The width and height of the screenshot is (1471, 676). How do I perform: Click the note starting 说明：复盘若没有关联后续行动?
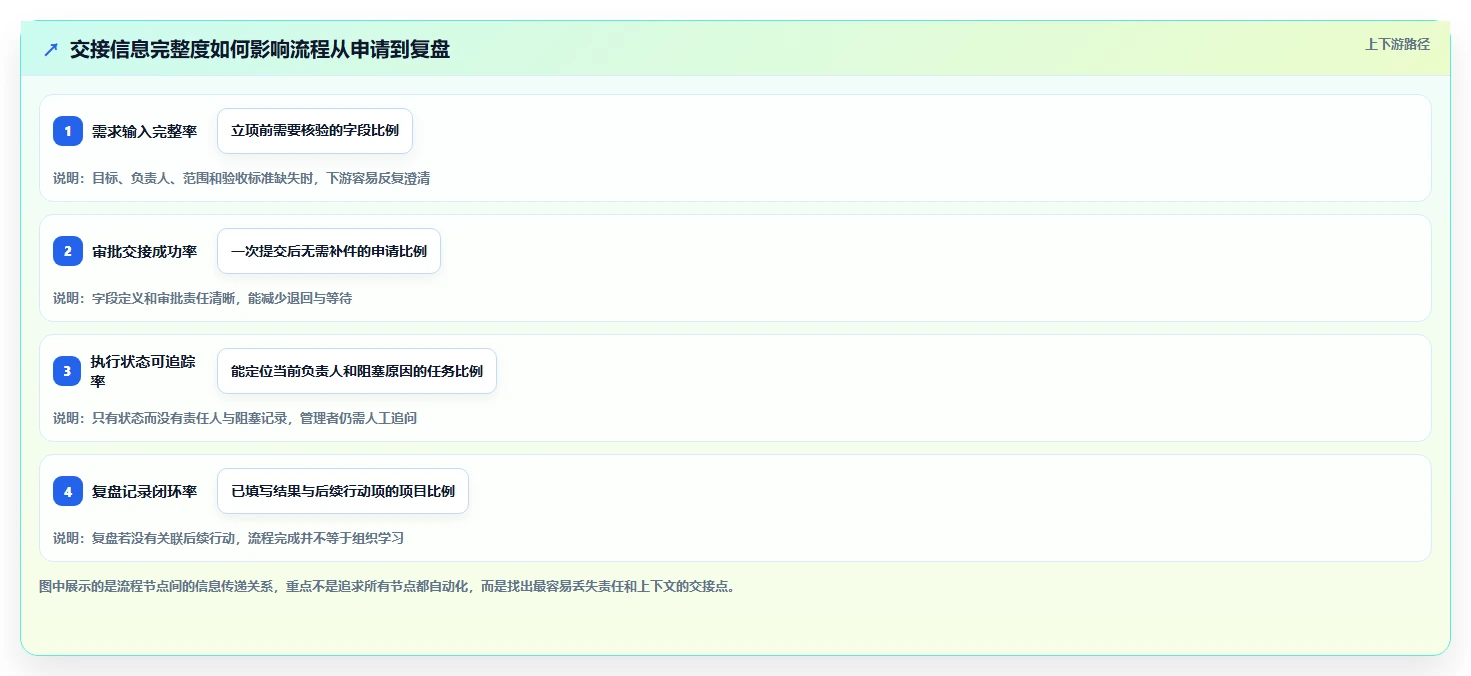coord(229,538)
